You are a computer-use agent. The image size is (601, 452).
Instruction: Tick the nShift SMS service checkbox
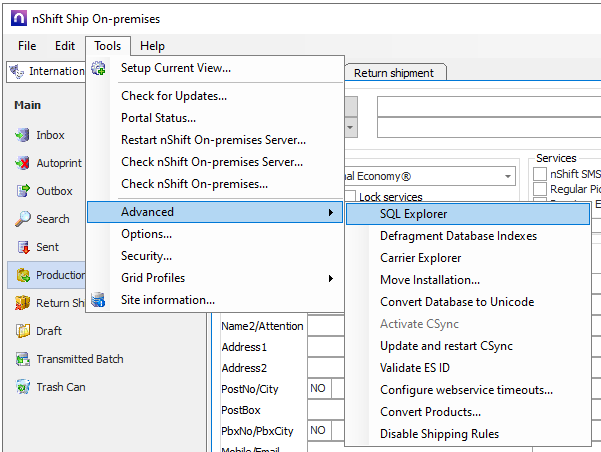pos(540,174)
